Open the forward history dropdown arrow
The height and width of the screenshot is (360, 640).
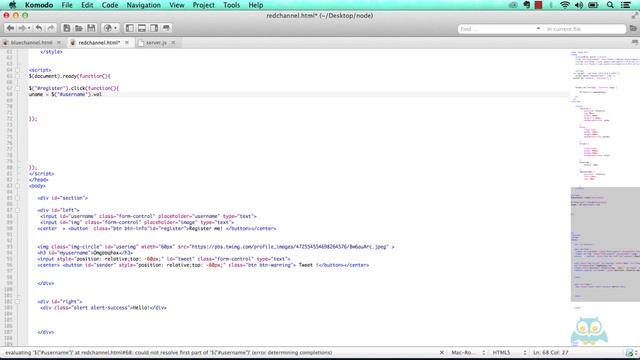click(x=29, y=28)
